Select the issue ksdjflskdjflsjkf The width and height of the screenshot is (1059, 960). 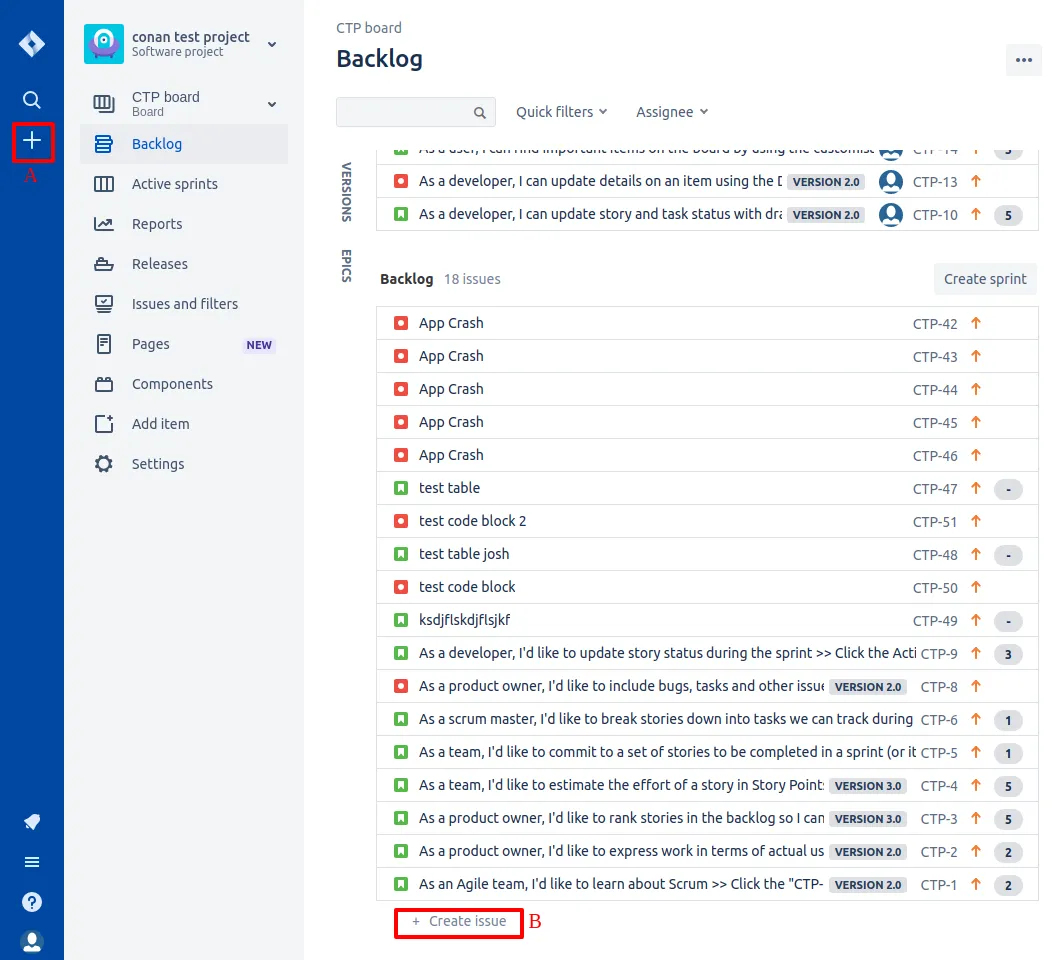click(464, 620)
